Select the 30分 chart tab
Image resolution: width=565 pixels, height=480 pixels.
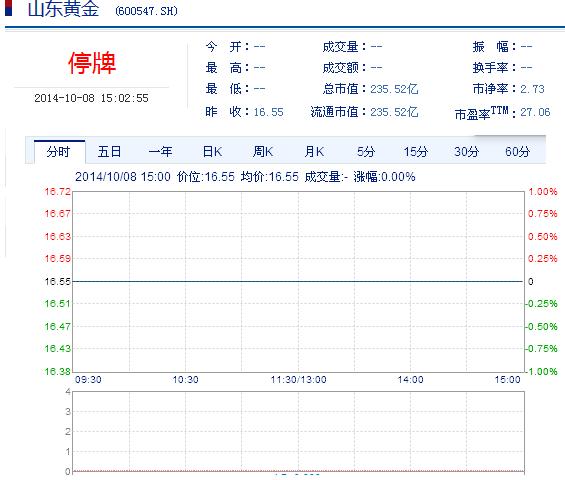(467, 152)
